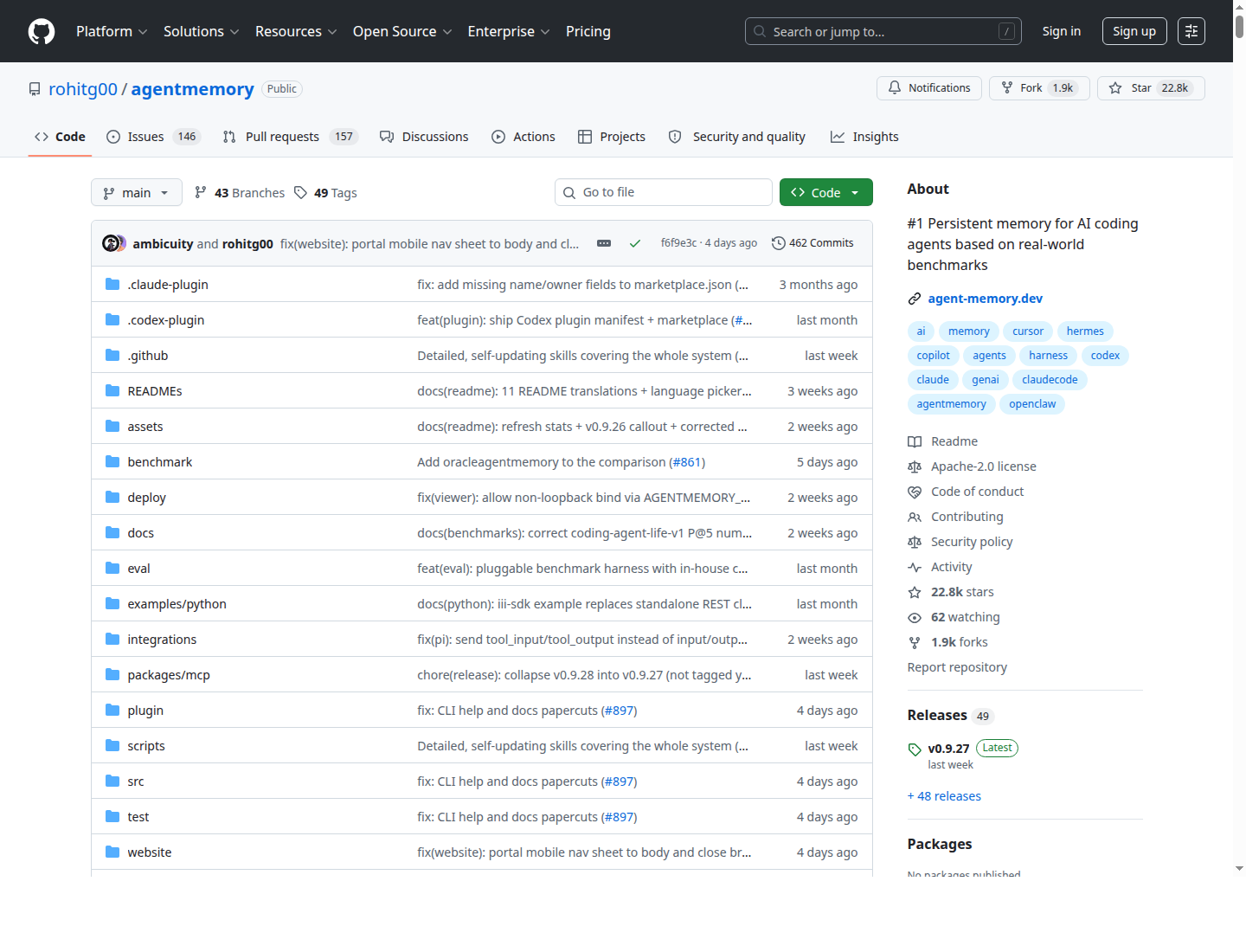Open the 'fix(pi): send tool_input/tool_output' commit message
Screen dimensions: 1246x952
[x=582, y=640]
